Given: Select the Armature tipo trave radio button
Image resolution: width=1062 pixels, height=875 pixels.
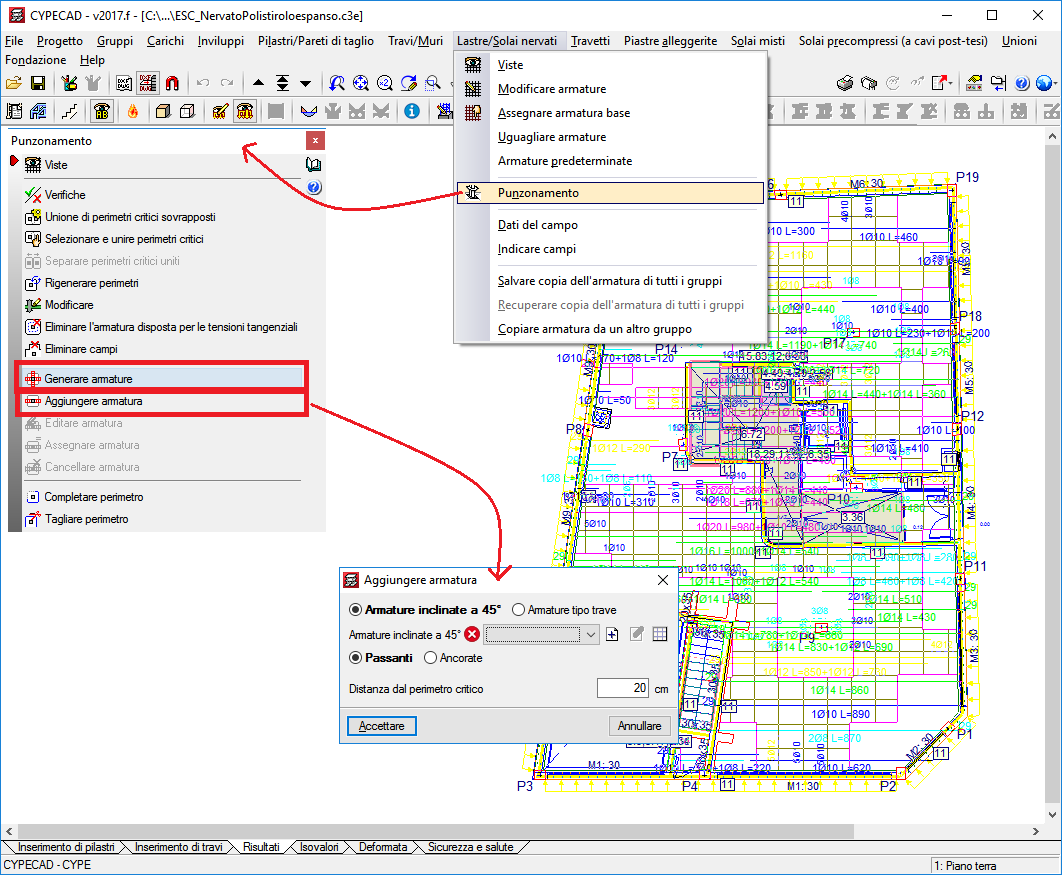Looking at the screenshot, I should point(518,610).
